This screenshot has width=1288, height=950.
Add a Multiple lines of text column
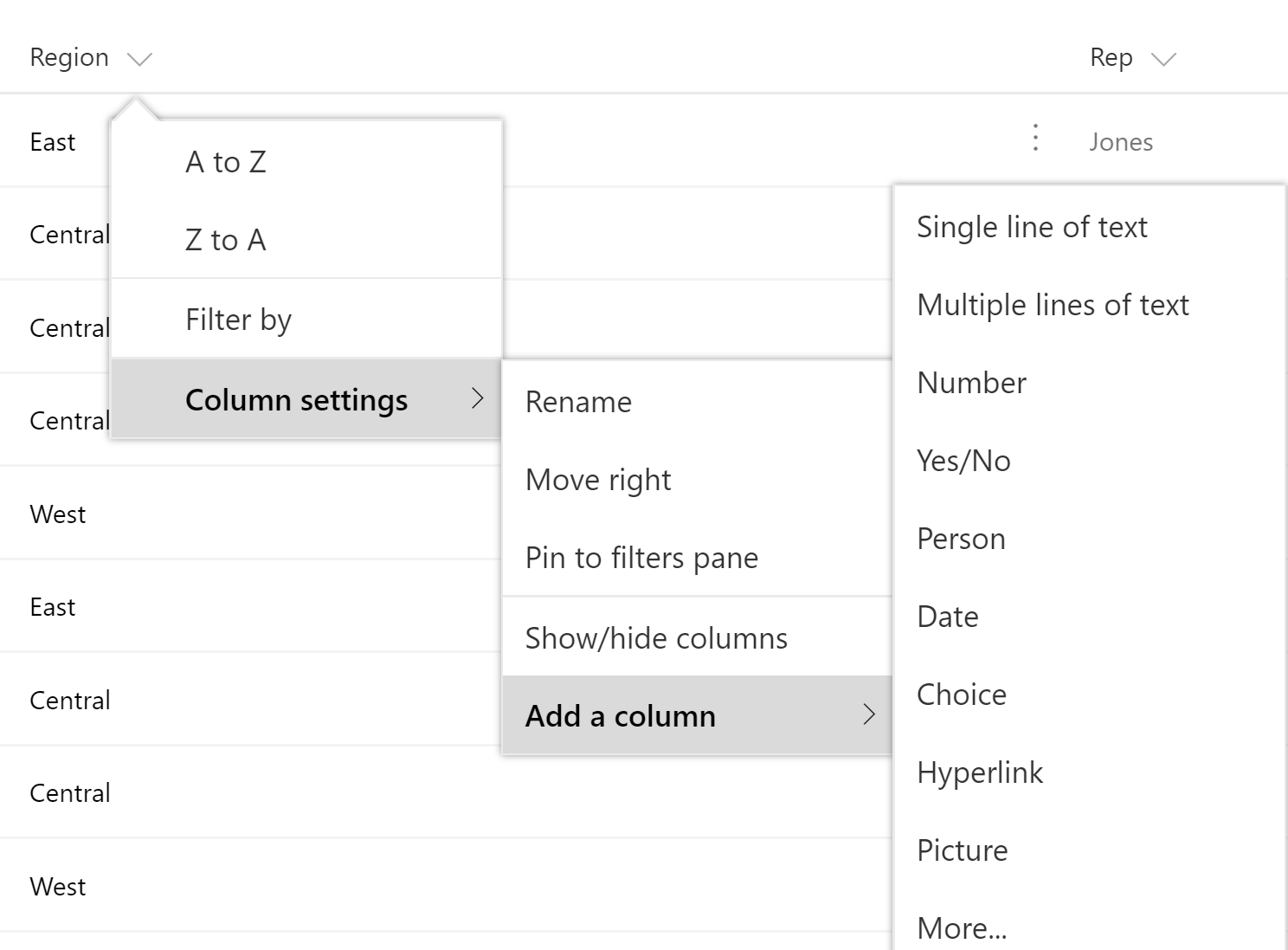[x=1053, y=305]
